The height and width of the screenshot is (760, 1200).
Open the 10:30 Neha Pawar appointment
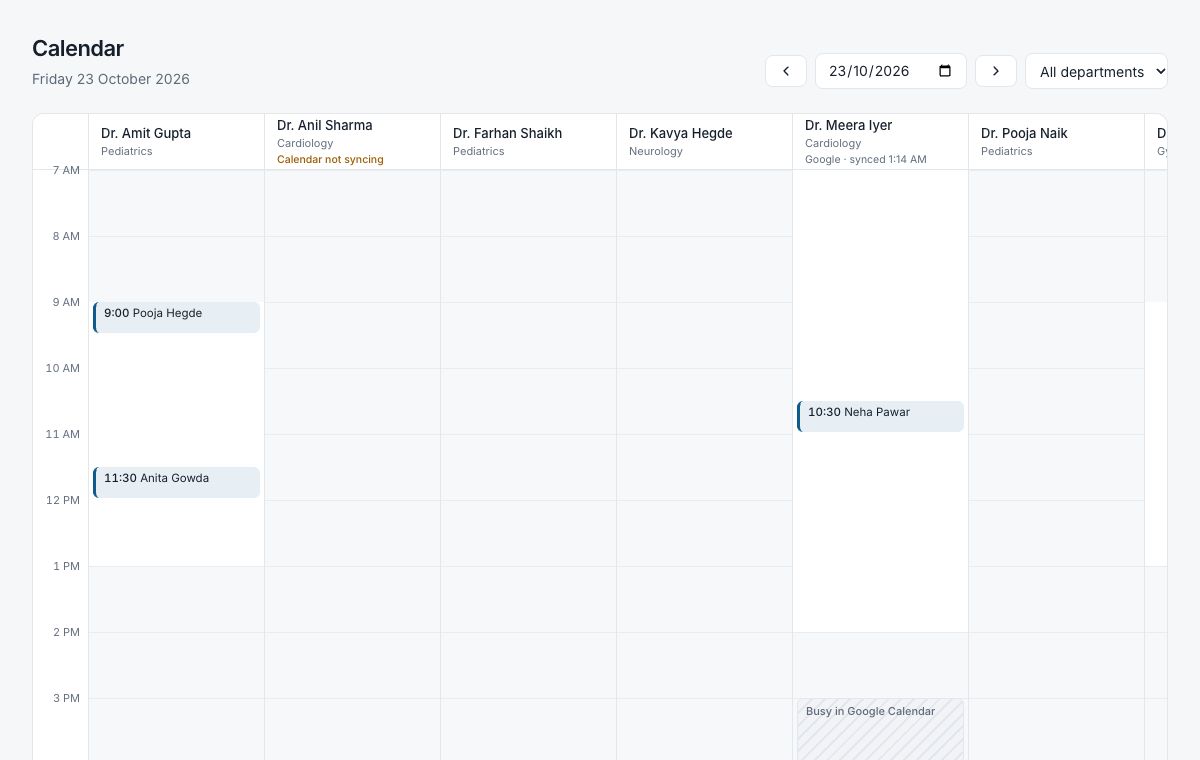click(x=880, y=417)
